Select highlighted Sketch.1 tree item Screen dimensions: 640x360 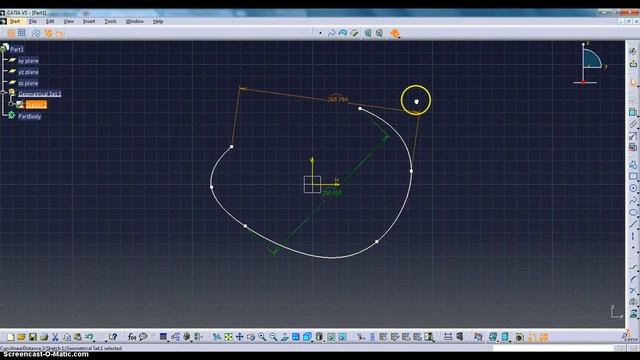pos(36,105)
